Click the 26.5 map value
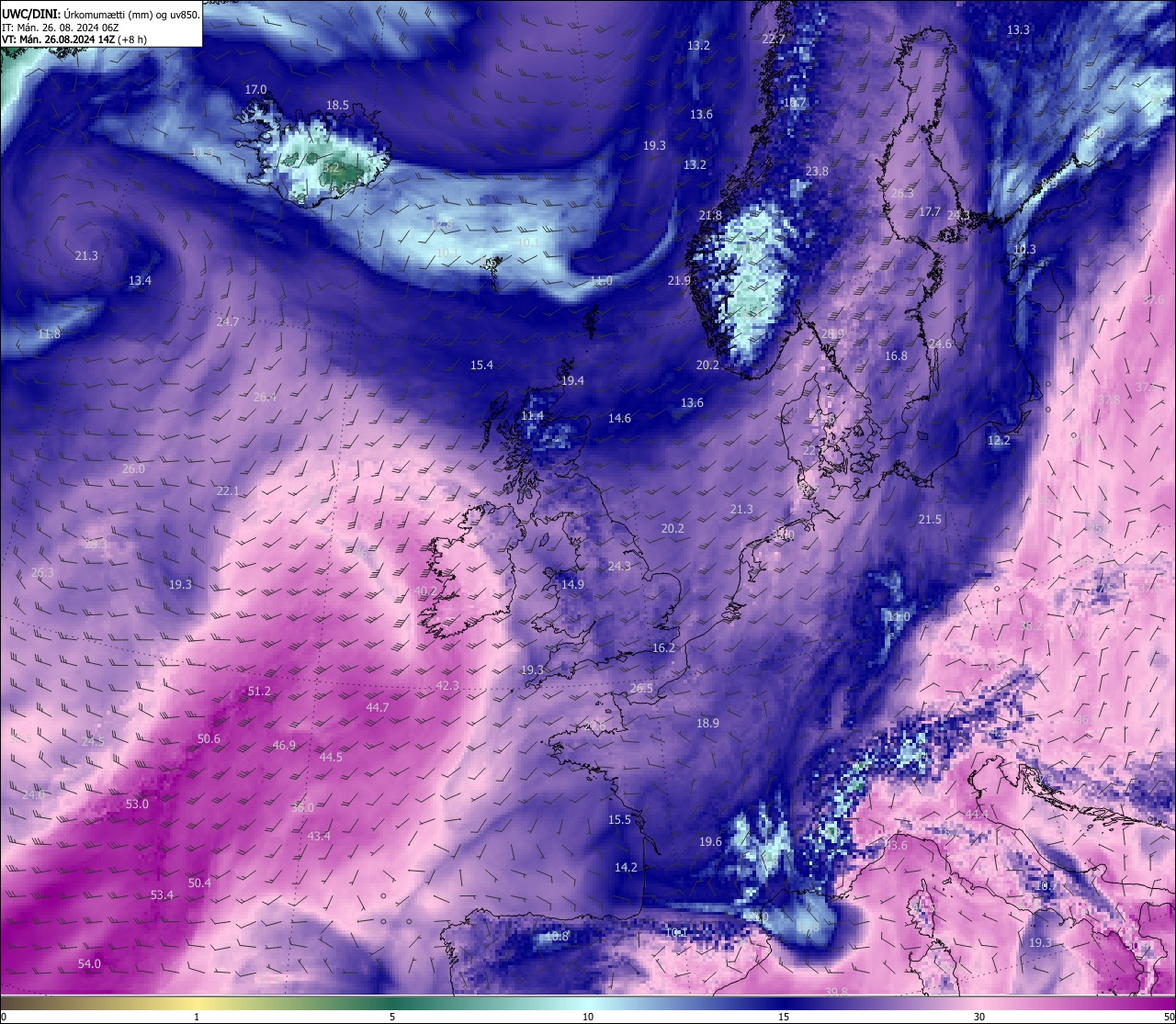 (x=641, y=688)
